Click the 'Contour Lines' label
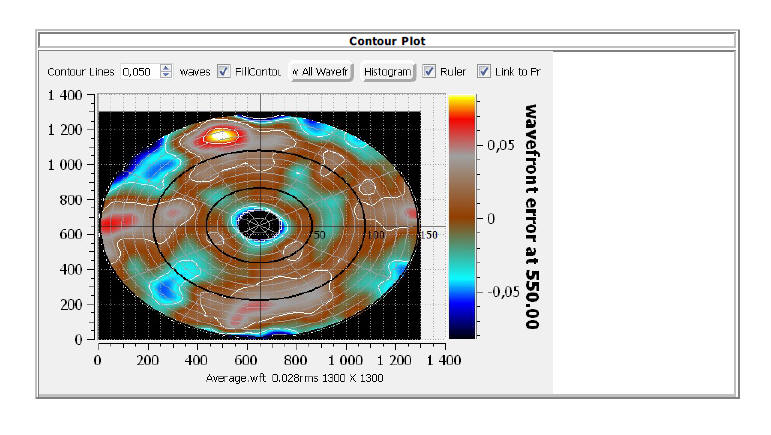The image size is (771, 435). (81, 72)
